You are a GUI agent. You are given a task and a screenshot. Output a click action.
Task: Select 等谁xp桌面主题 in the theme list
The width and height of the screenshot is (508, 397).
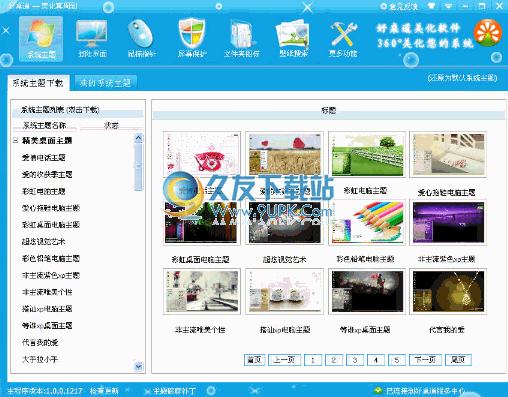click(x=47, y=326)
